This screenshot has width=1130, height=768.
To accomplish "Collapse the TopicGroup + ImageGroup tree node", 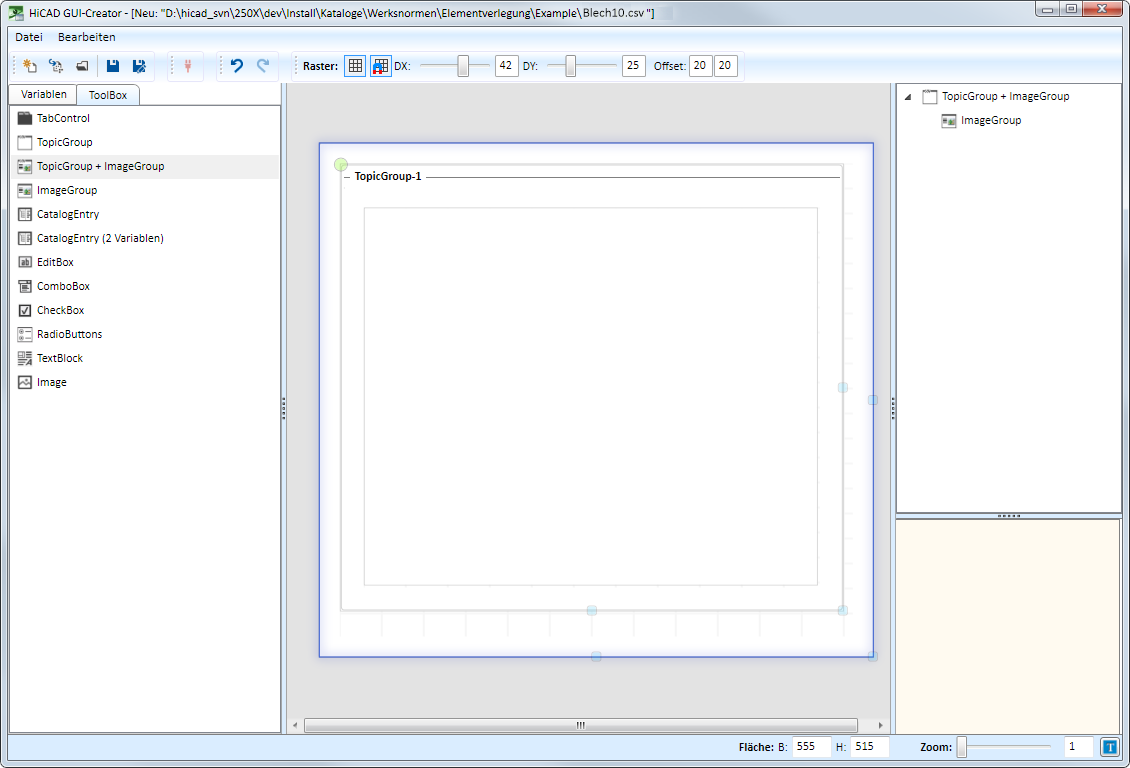I will pos(907,97).
